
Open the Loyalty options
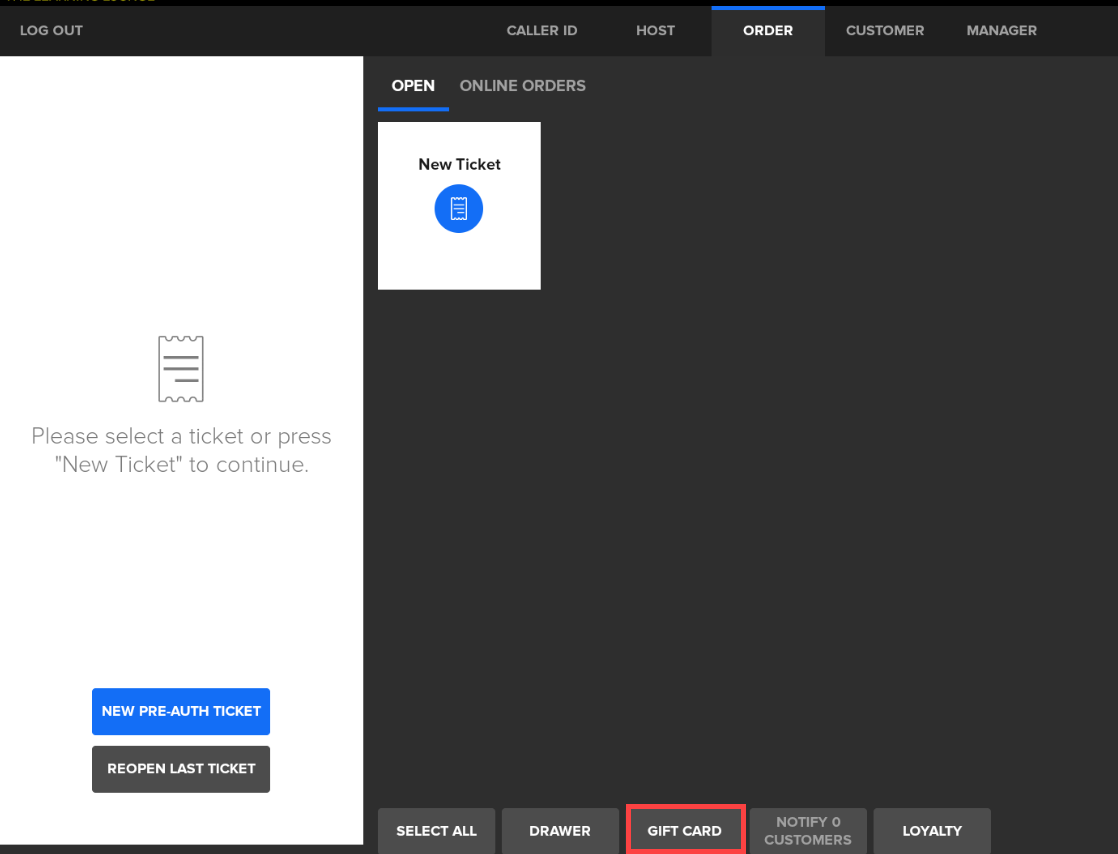click(x=931, y=831)
